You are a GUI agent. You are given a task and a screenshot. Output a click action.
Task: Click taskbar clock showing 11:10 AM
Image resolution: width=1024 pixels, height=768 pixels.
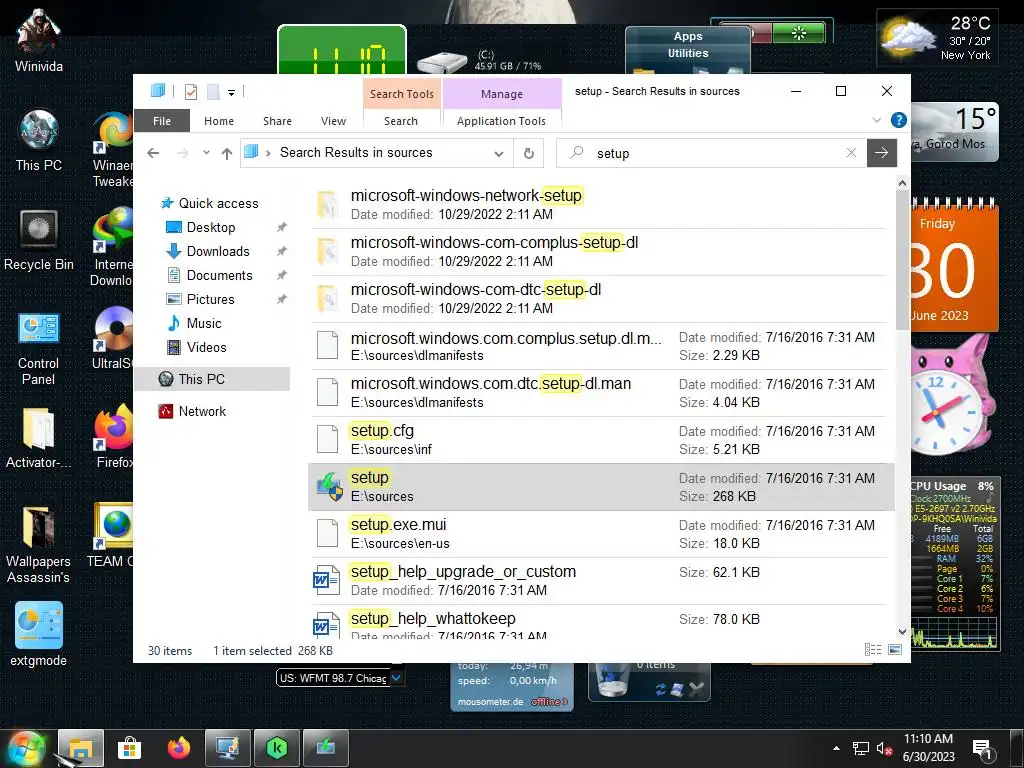click(928, 748)
